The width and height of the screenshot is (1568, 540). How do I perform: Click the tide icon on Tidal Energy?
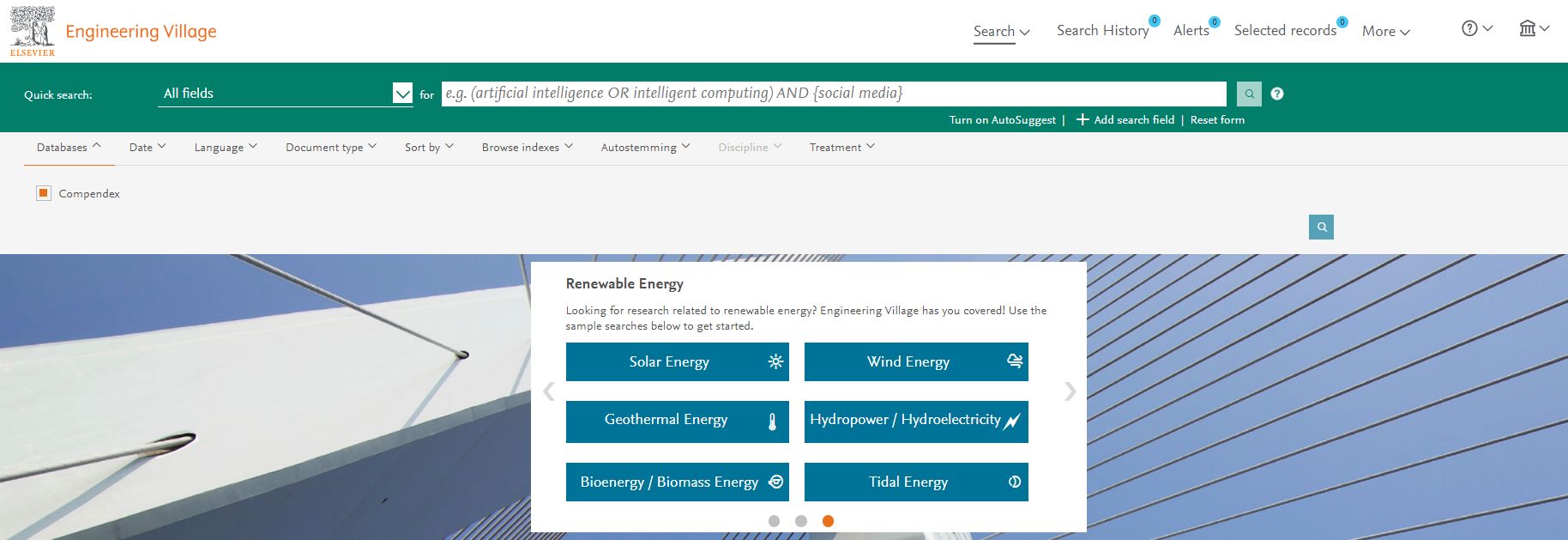pos(1015,482)
